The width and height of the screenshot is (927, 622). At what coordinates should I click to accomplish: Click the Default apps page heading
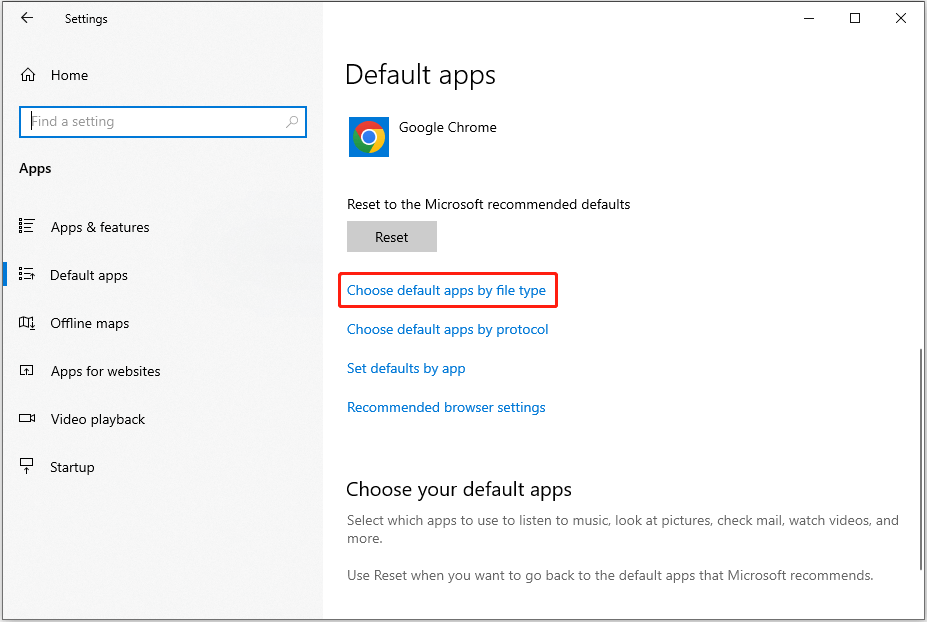coord(420,76)
